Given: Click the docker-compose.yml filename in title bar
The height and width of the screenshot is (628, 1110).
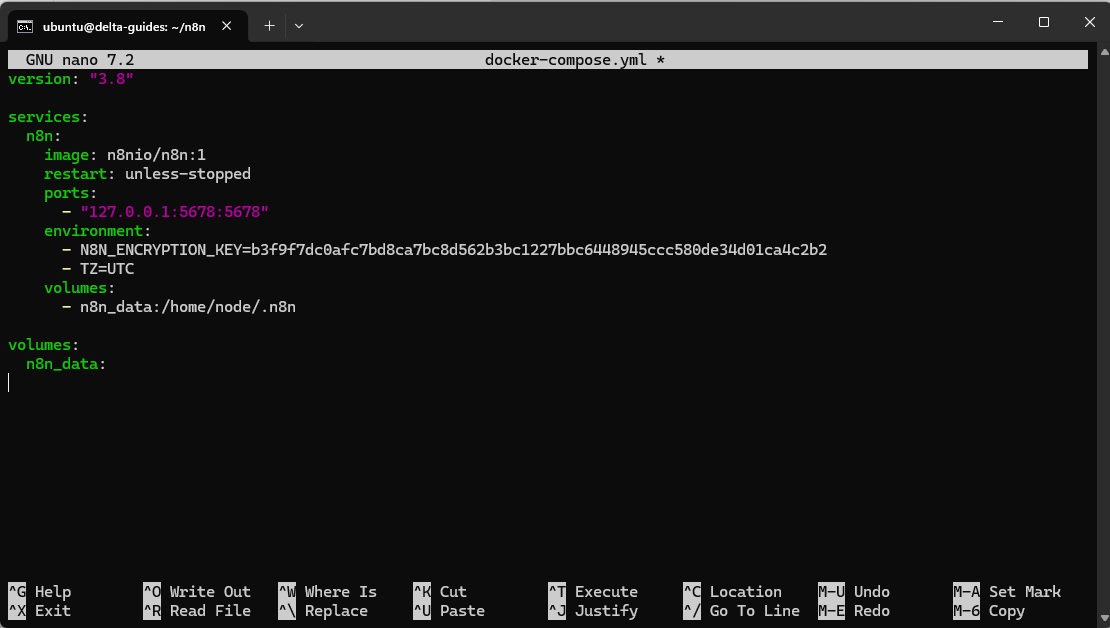Looking at the screenshot, I should [x=566, y=60].
